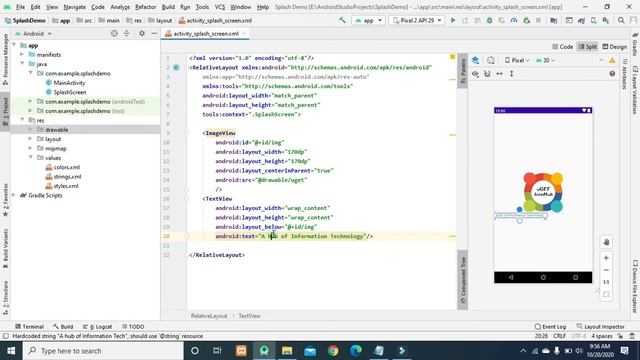Zoom in the preview with the plus button
Screen dimensions: 640x360
606,258
